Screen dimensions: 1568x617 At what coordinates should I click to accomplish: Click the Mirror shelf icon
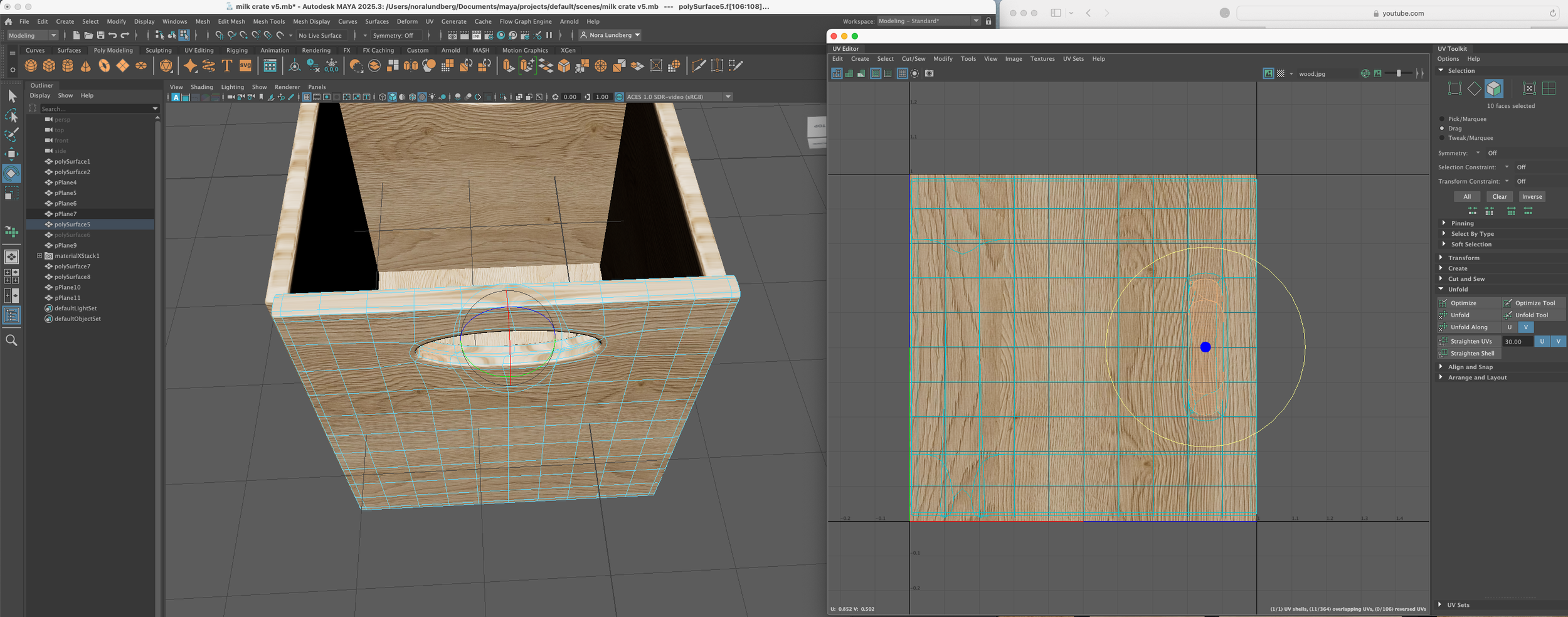click(411, 65)
